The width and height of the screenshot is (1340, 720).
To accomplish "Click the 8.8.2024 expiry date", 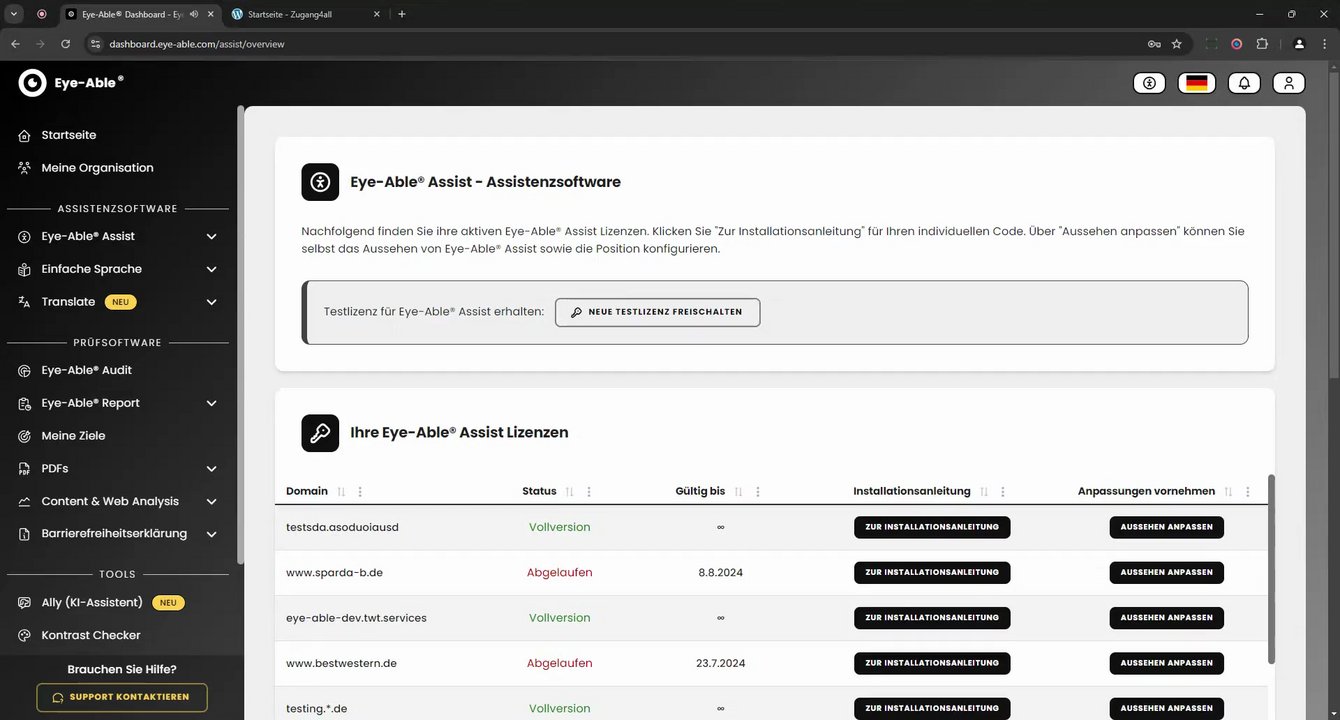I will 721,573.
